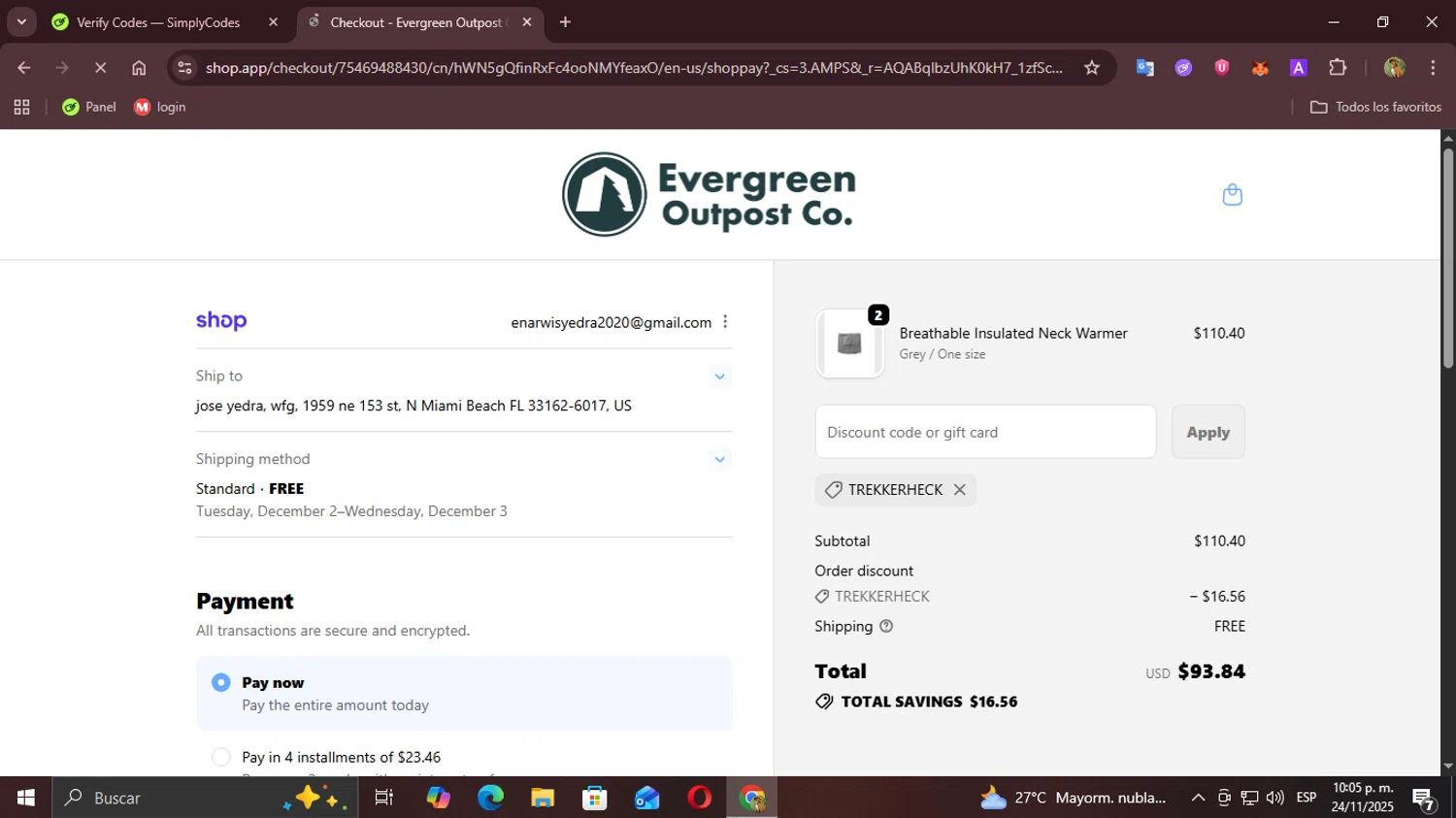View site information icon in address bar
The height and width of the screenshot is (818, 1456).
[x=184, y=68]
